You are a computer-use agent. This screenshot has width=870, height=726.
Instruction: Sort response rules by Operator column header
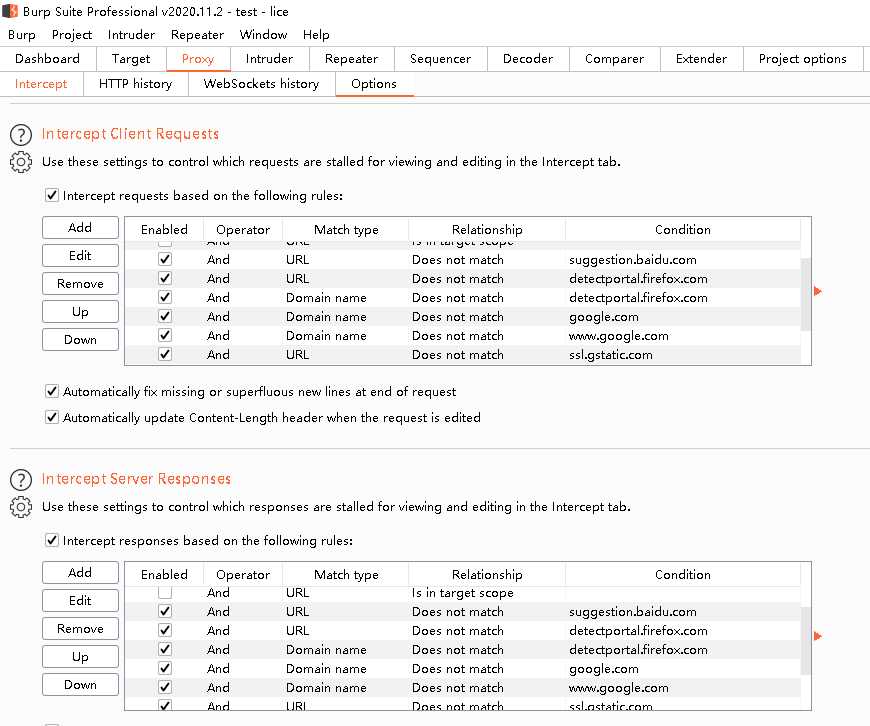243,574
